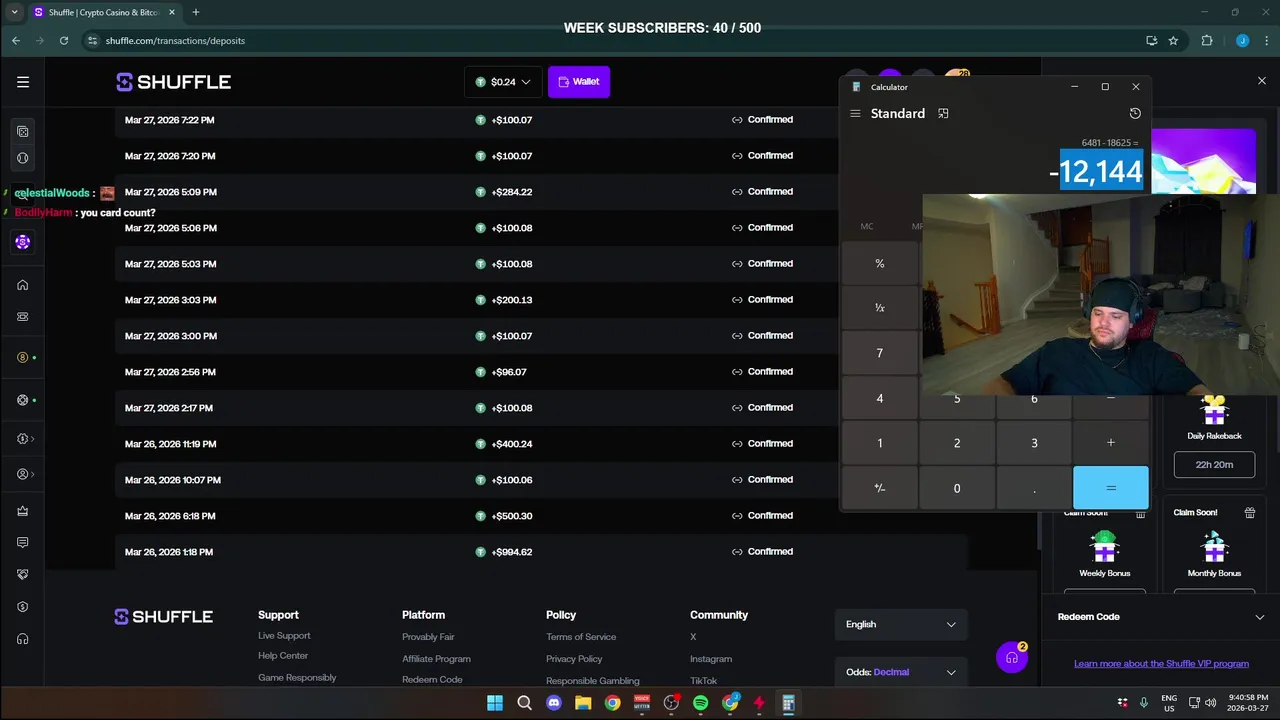Click the 7 key on Calculator

(880, 353)
